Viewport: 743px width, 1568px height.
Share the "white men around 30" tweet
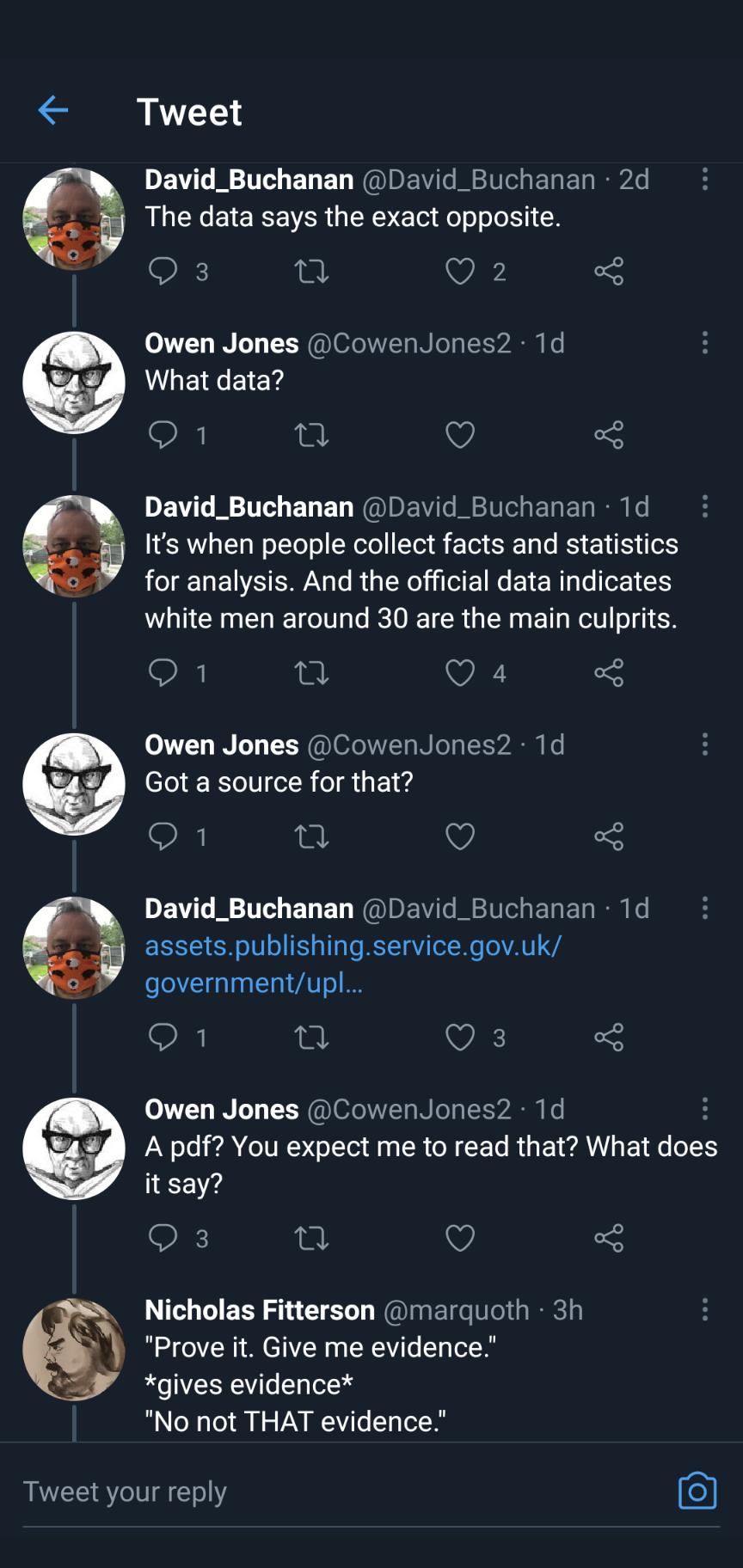point(609,672)
